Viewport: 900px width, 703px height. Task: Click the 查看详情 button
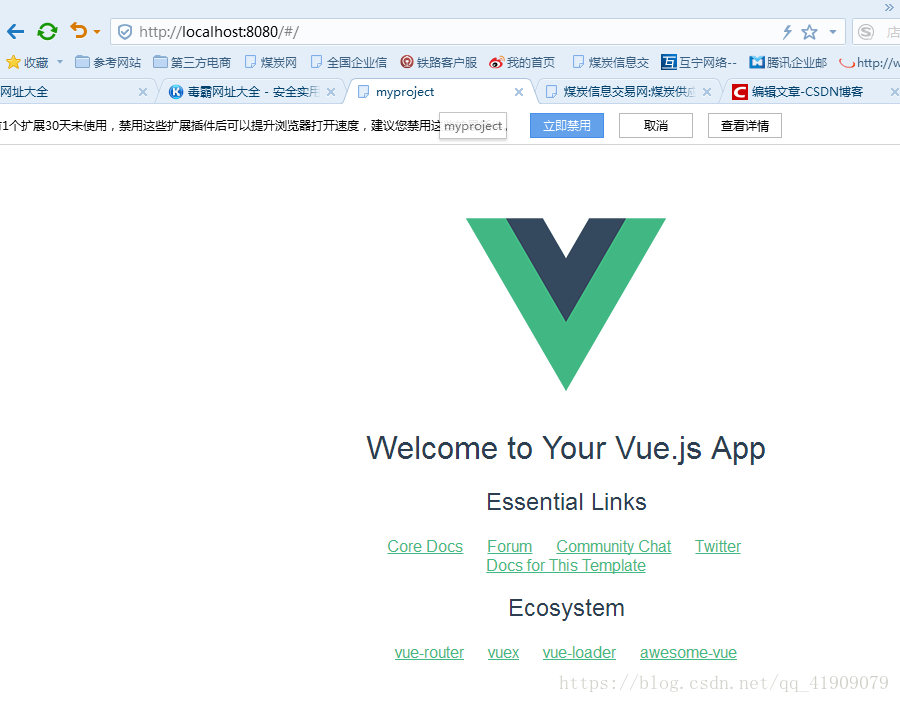[x=744, y=126]
